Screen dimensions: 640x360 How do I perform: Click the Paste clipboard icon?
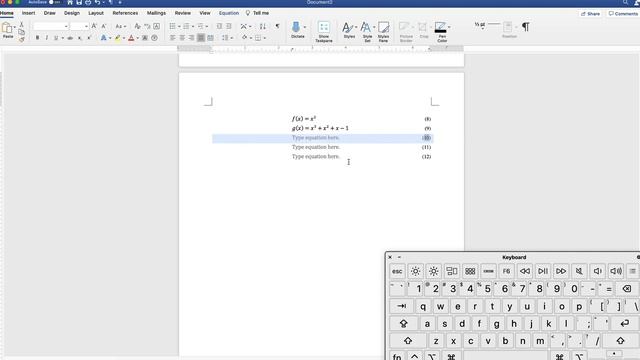[7, 28]
